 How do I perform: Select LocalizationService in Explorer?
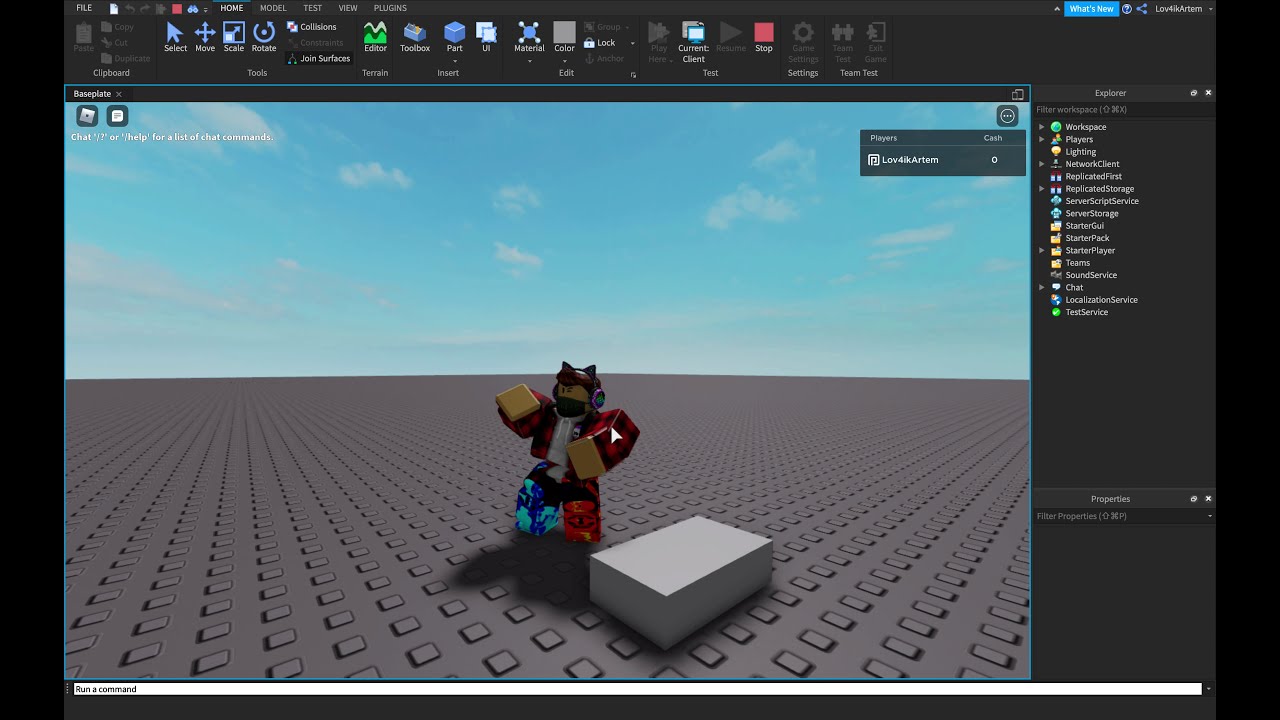click(x=1101, y=300)
